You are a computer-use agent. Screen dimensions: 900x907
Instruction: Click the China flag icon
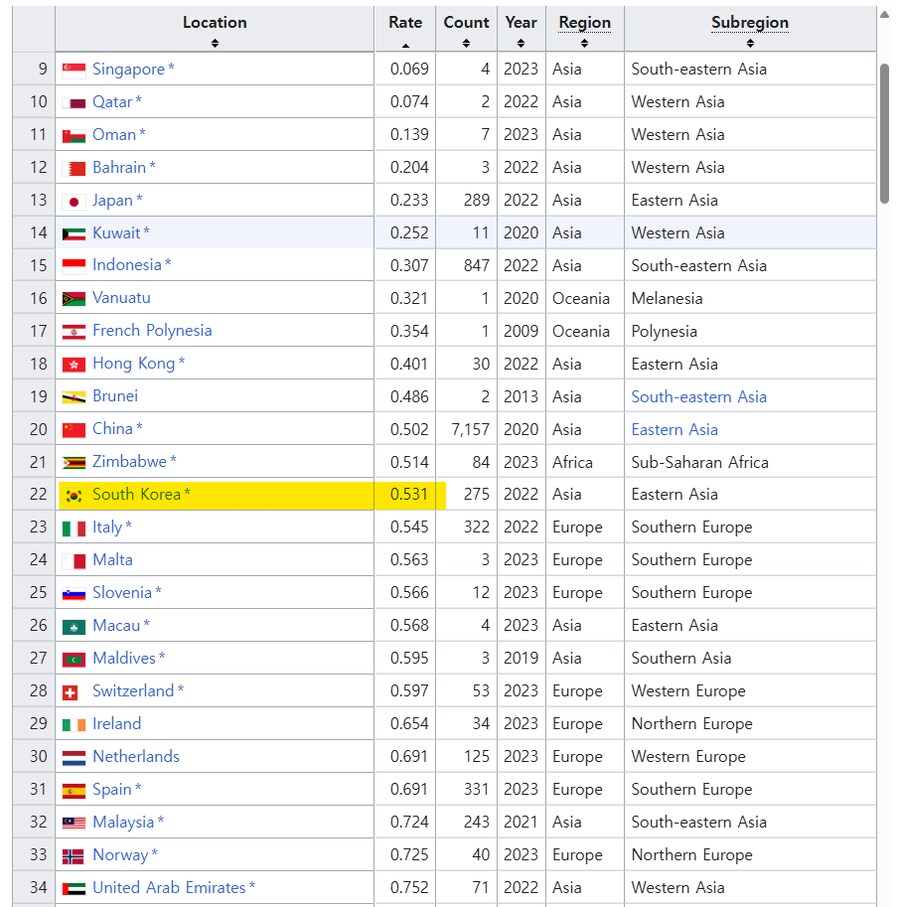(x=73, y=429)
